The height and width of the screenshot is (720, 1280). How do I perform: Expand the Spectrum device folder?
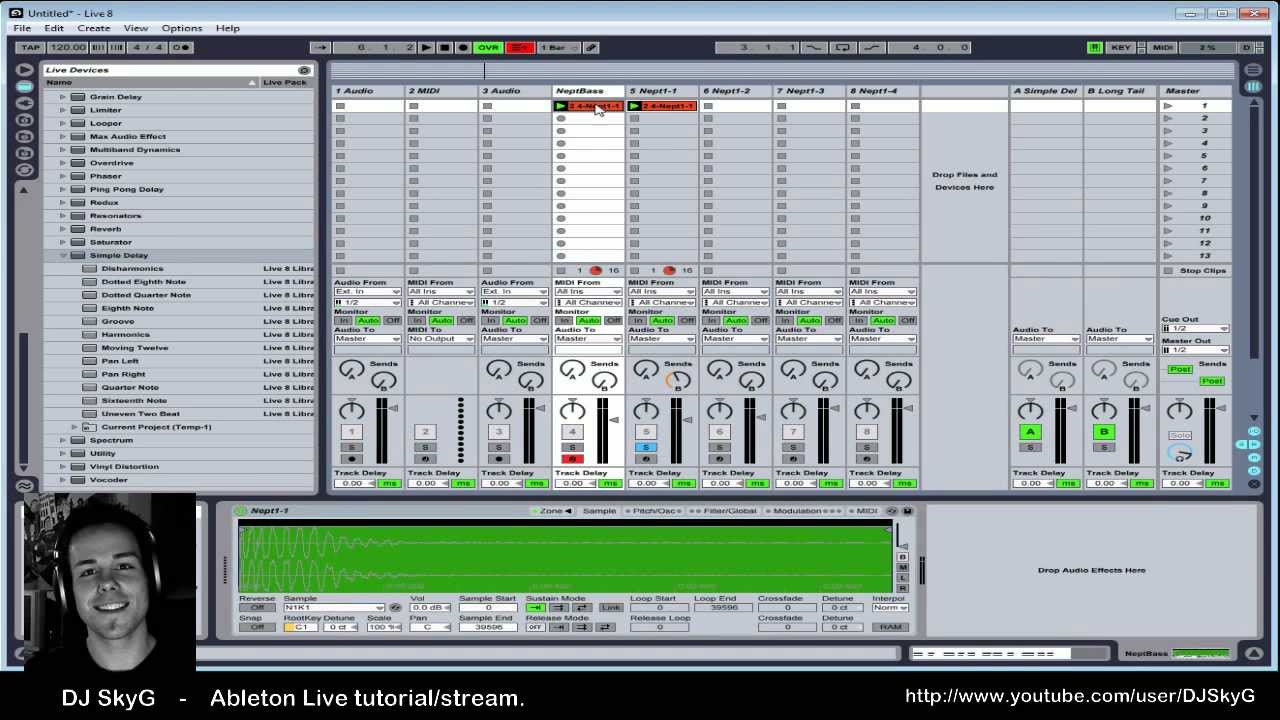click(x=63, y=440)
